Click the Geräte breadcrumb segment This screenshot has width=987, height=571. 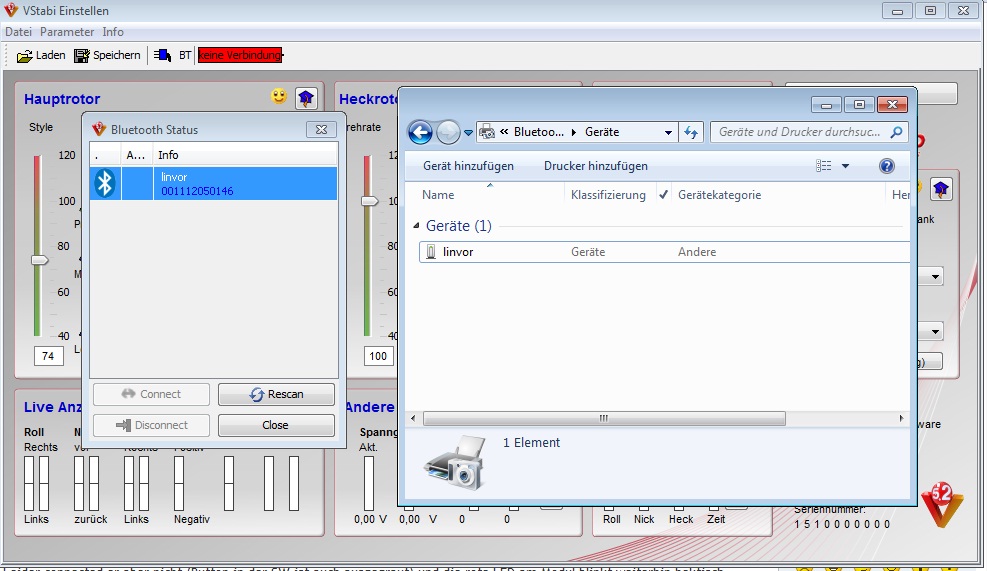(x=602, y=132)
